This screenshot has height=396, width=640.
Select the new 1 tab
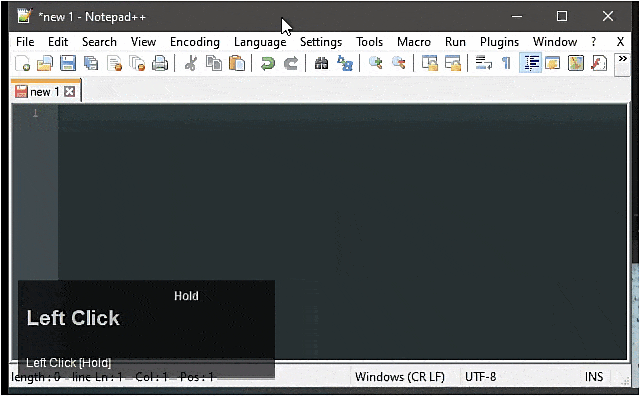[x=45, y=91]
